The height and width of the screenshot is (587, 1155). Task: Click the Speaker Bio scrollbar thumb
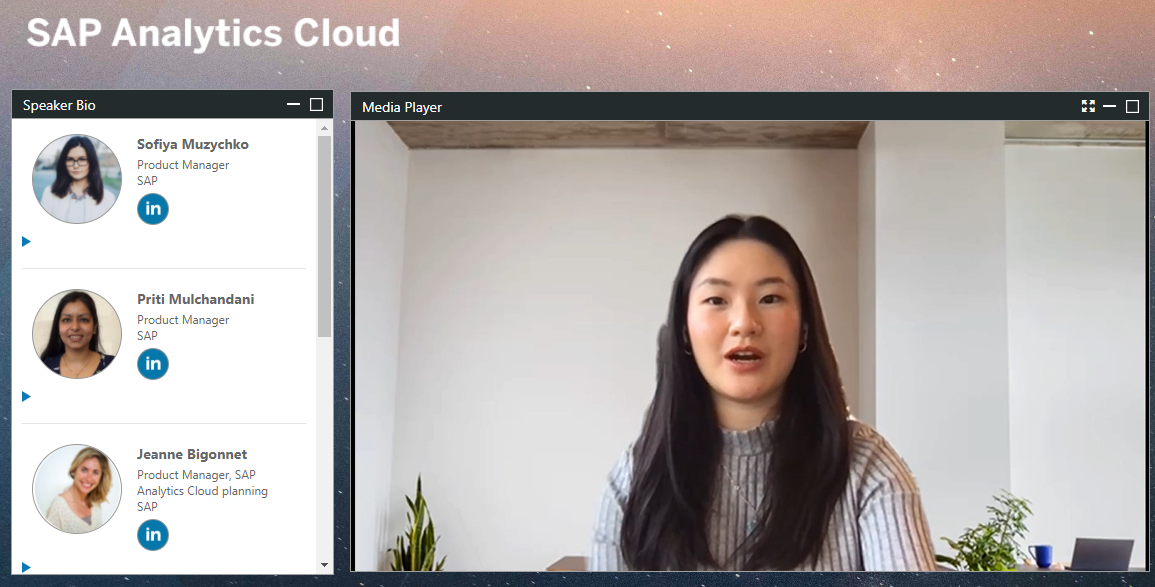tap(324, 235)
